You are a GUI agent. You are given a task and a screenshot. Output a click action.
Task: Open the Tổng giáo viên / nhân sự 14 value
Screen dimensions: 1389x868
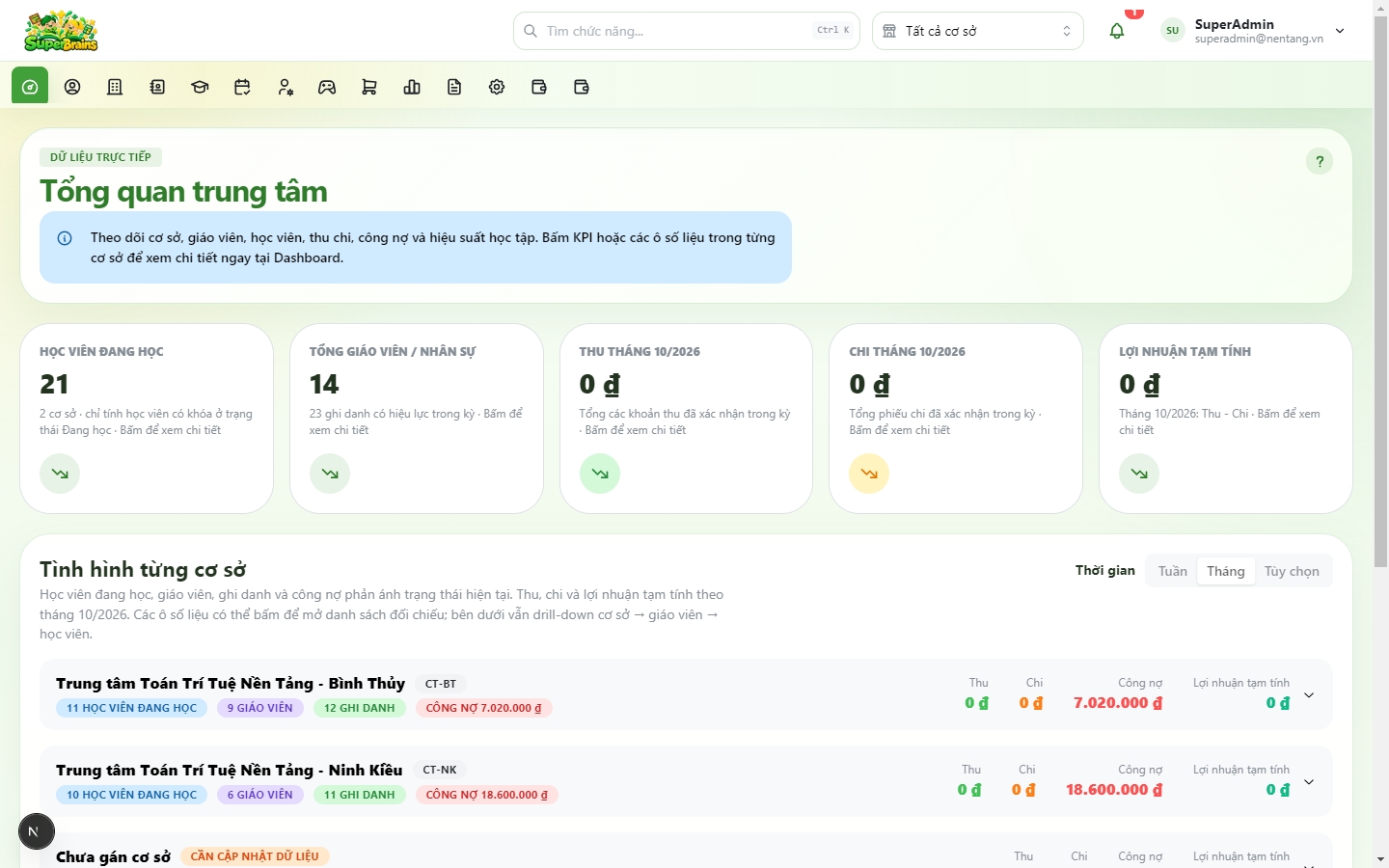[324, 385]
